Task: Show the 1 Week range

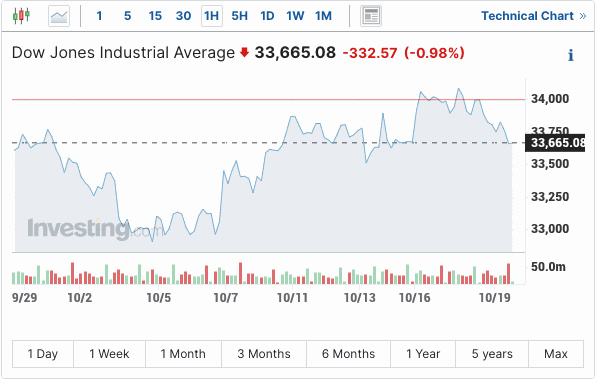Action: [109, 354]
